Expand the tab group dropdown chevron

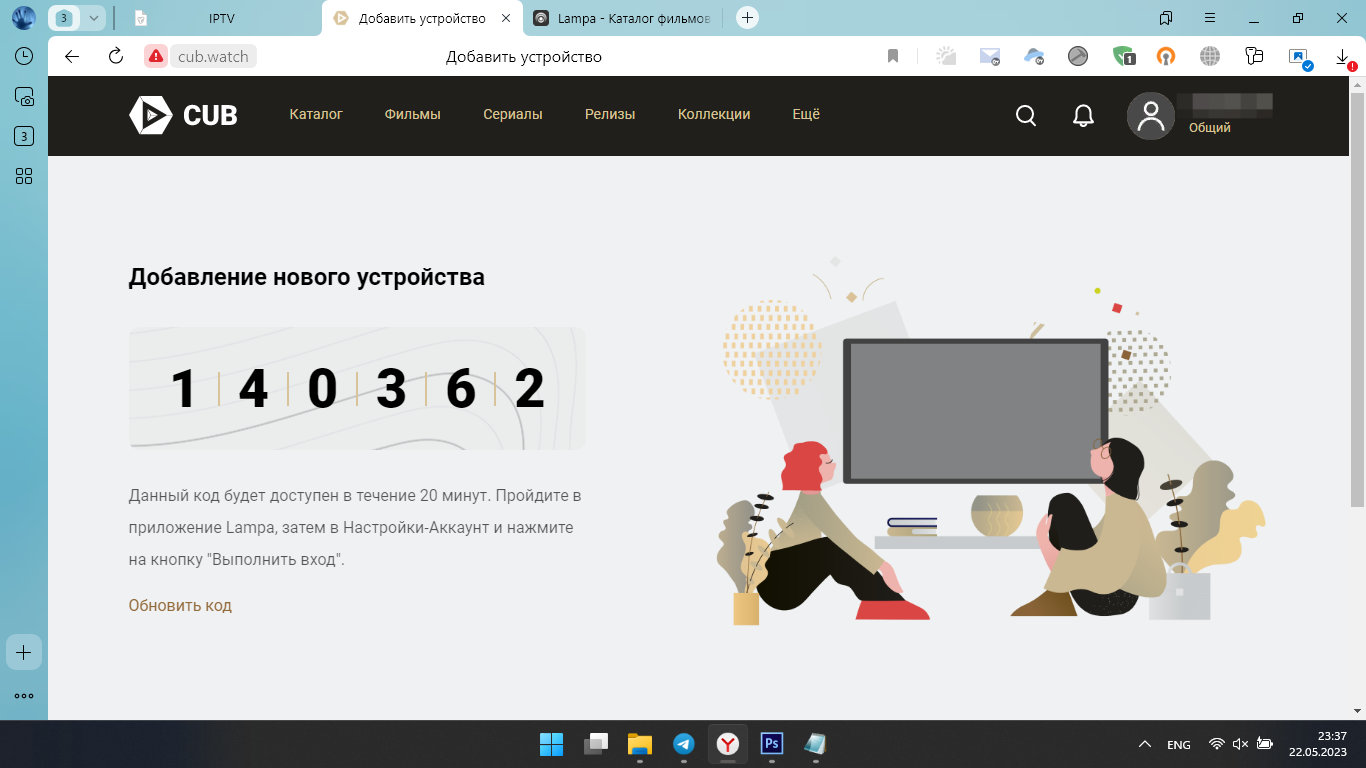(x=94, y=18)
